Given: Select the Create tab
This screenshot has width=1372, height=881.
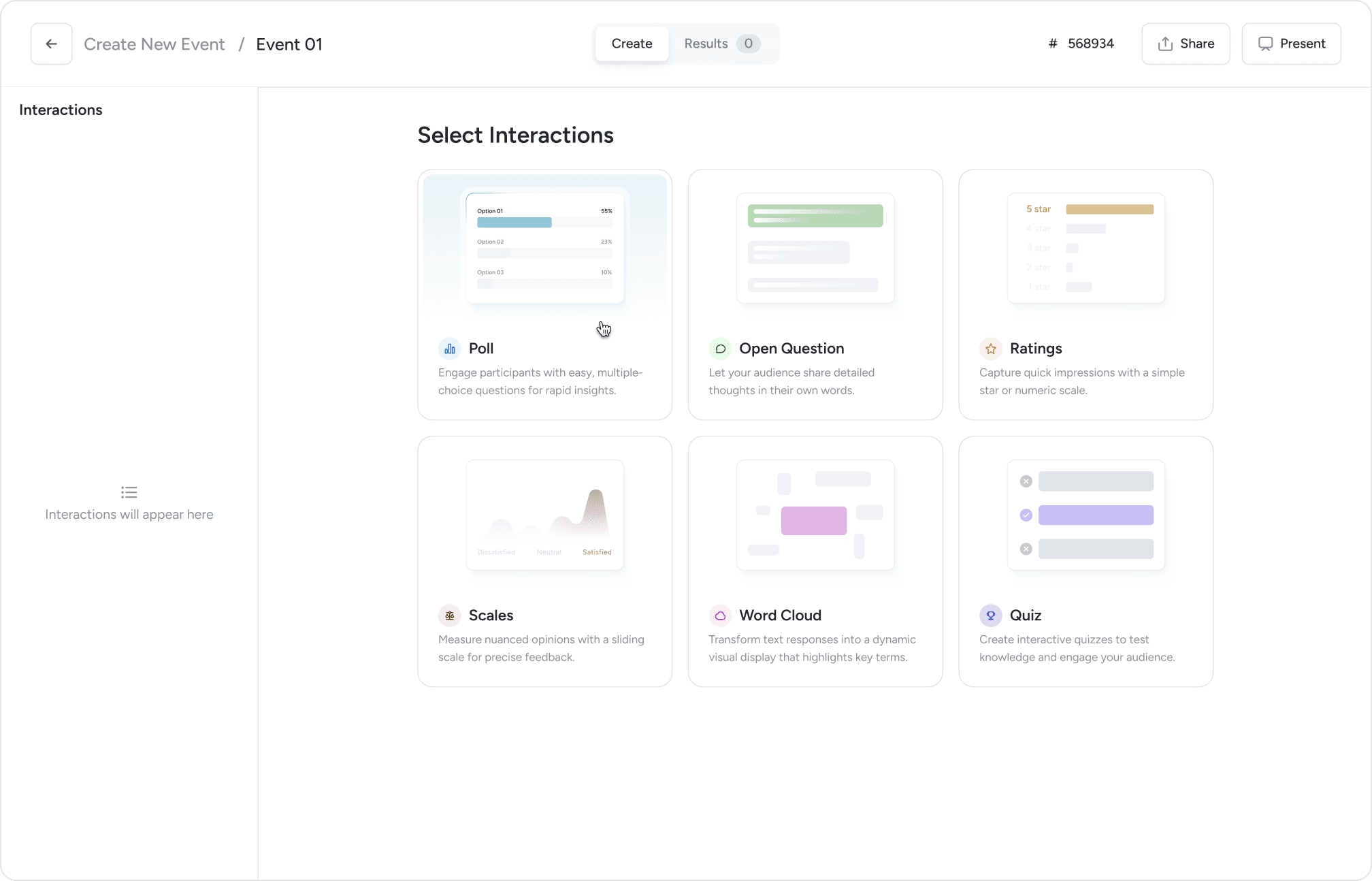Looking at the screenshot, I should 632,44.
